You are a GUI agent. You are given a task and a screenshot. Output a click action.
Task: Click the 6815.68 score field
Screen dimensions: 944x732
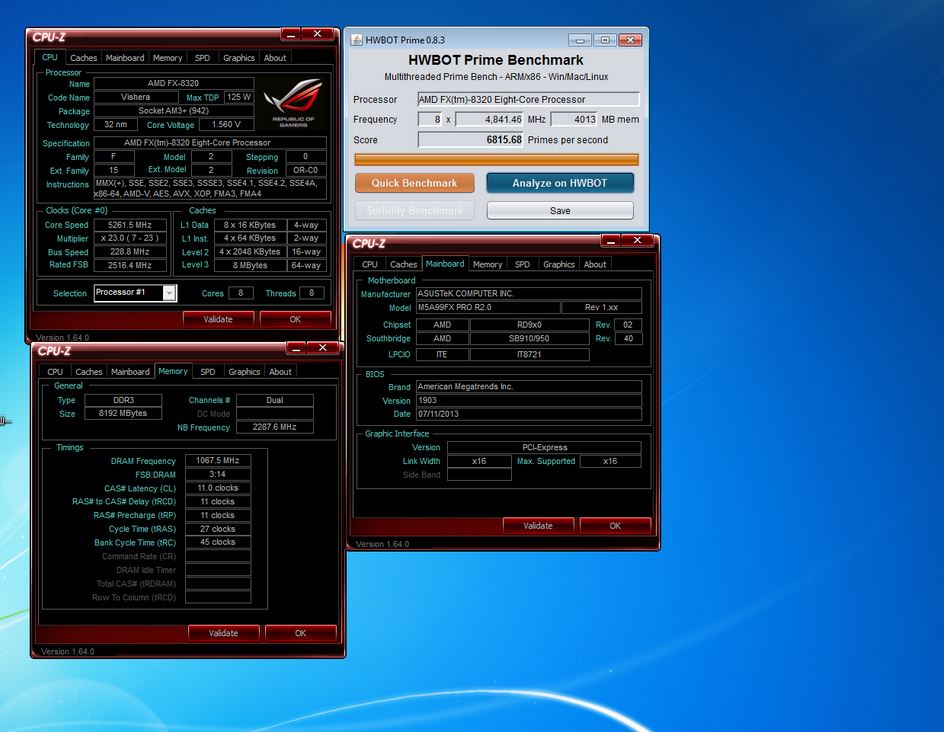pos(471,140)
